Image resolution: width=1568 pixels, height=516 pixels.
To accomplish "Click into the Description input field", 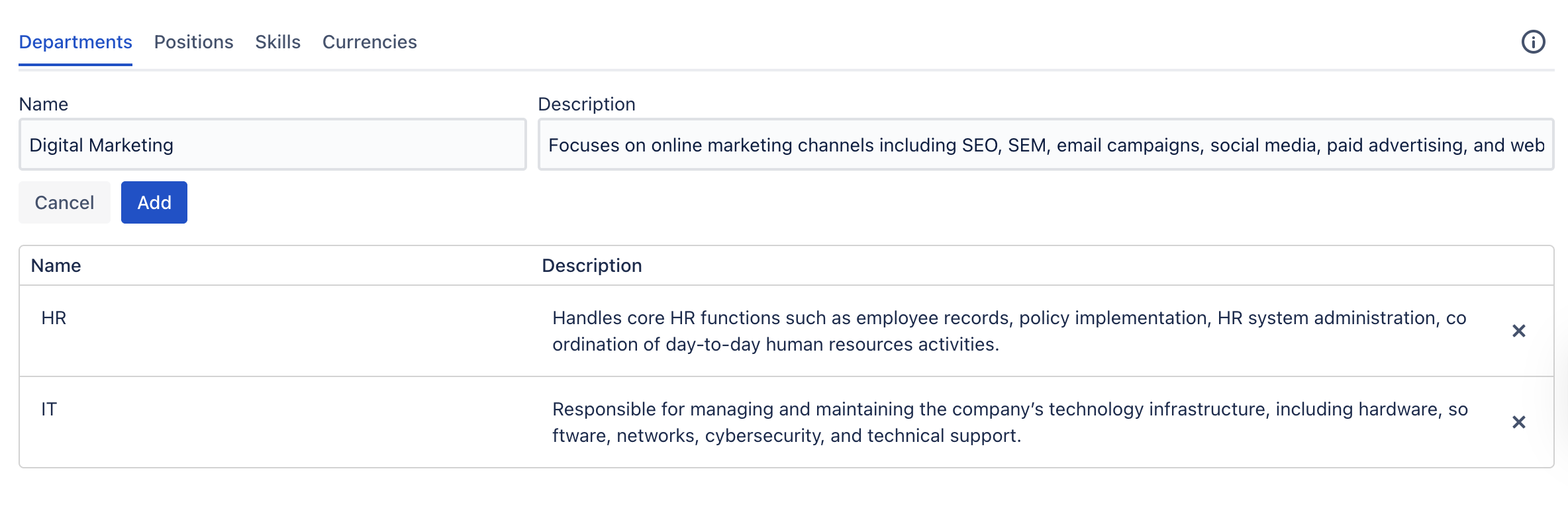I will 1046,145.
